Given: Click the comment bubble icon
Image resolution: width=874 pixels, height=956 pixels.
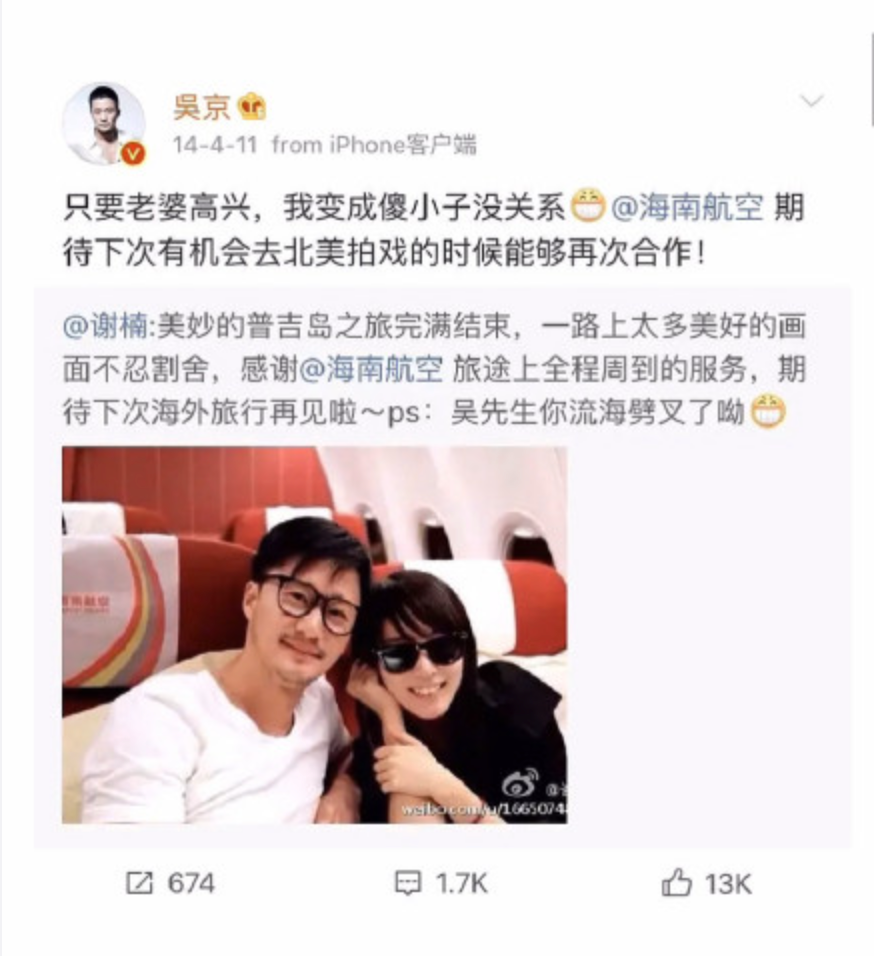Looking at the screenshot, I should click(x=408, y=883).
